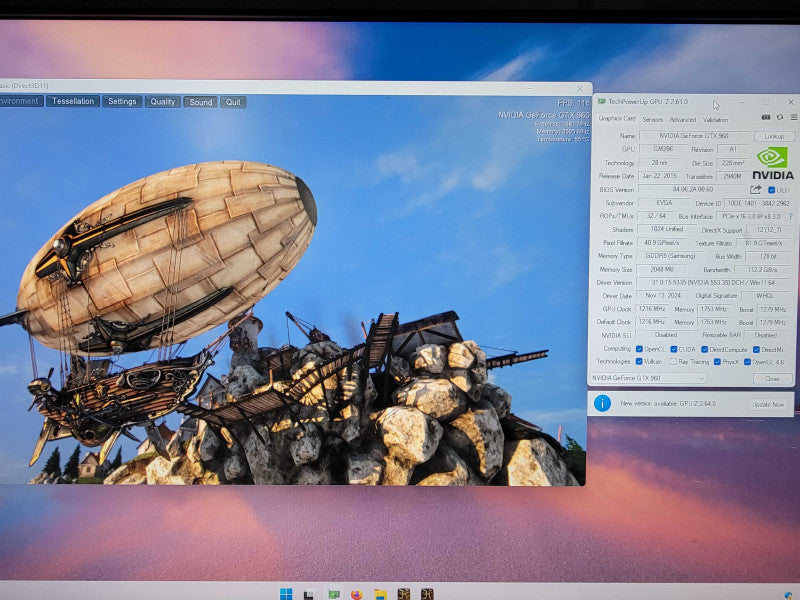Toggle the Ray Tracing checkbox
Image resolution: width=800 pixels, height=600 pixels.
pos(673,362)
